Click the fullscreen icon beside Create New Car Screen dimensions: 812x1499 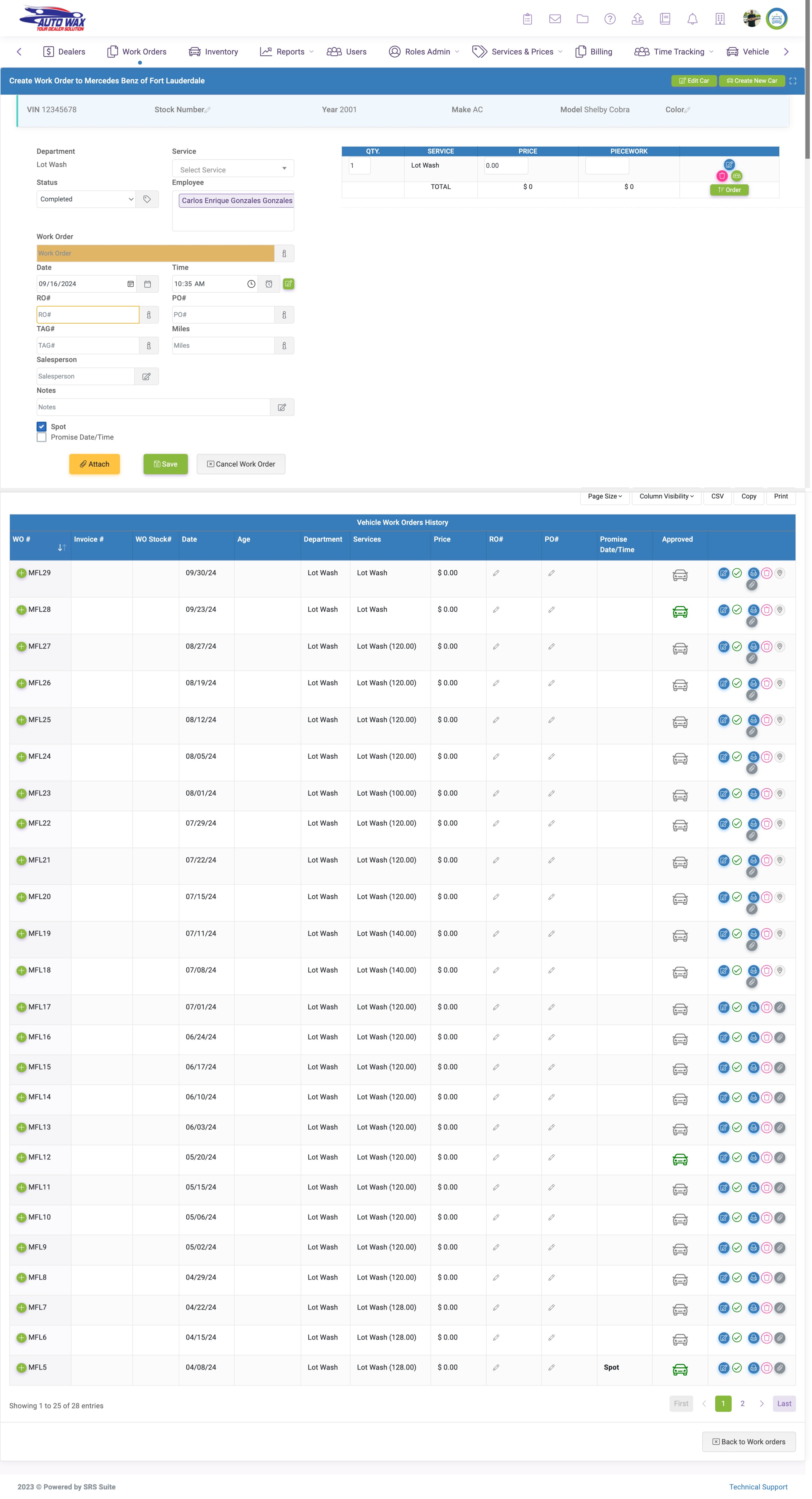click(x=792, y=81)
